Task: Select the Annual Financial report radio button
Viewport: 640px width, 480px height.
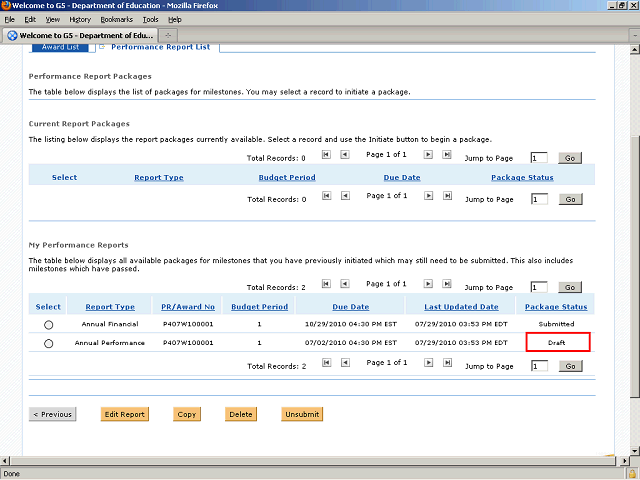Action: pyautogui.click(x=48, y=325)
